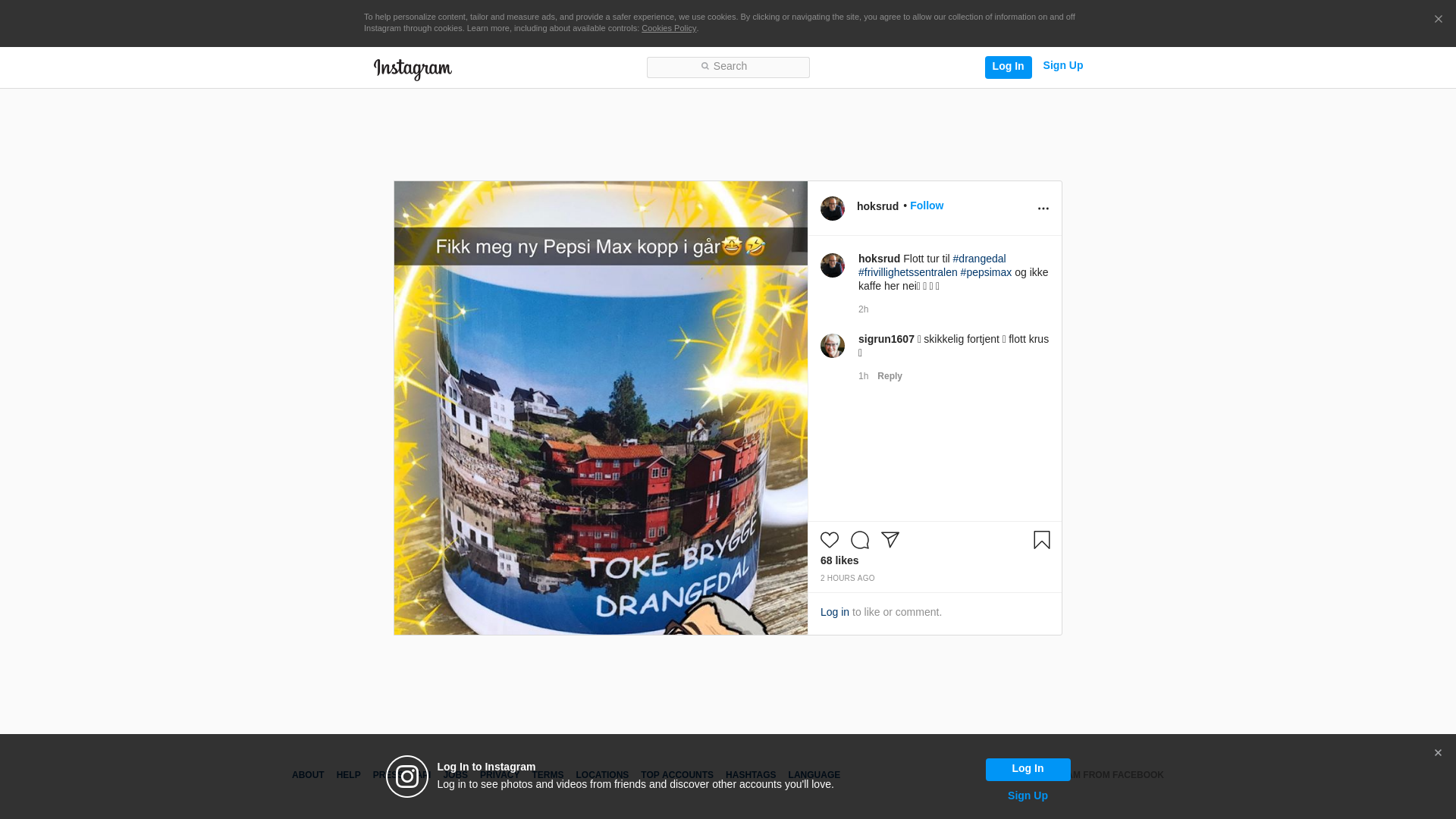Click Log in link below the post
This screenshot has height=819, width=1456.
(834, 612)
